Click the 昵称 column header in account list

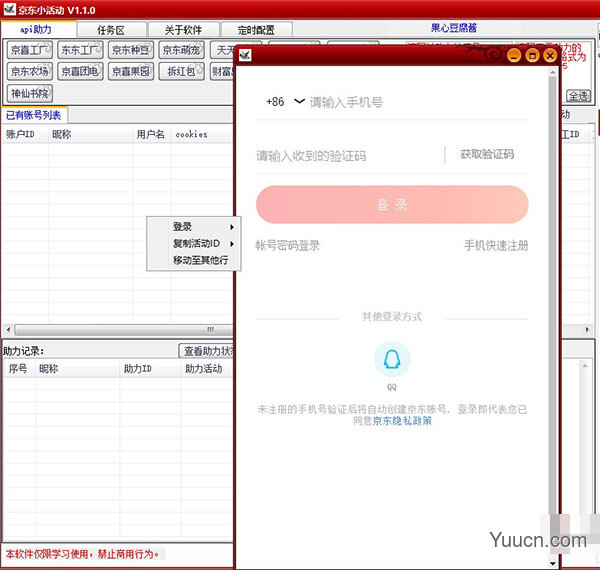coord(91,134)
